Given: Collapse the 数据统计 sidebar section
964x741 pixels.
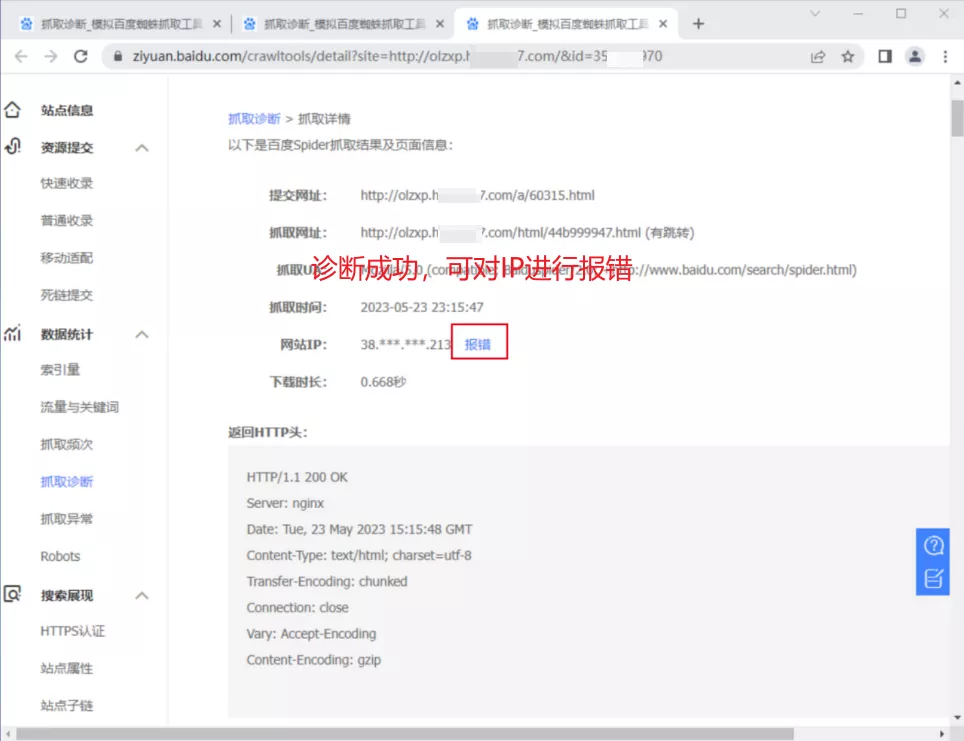Looking at the screenshot, I should 142,334.
